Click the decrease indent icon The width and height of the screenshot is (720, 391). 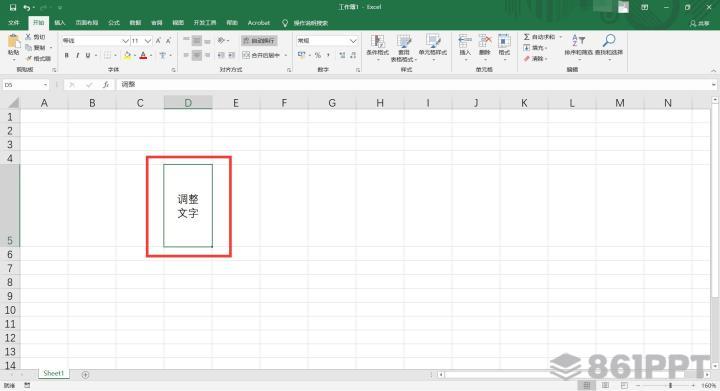[221, 56]
